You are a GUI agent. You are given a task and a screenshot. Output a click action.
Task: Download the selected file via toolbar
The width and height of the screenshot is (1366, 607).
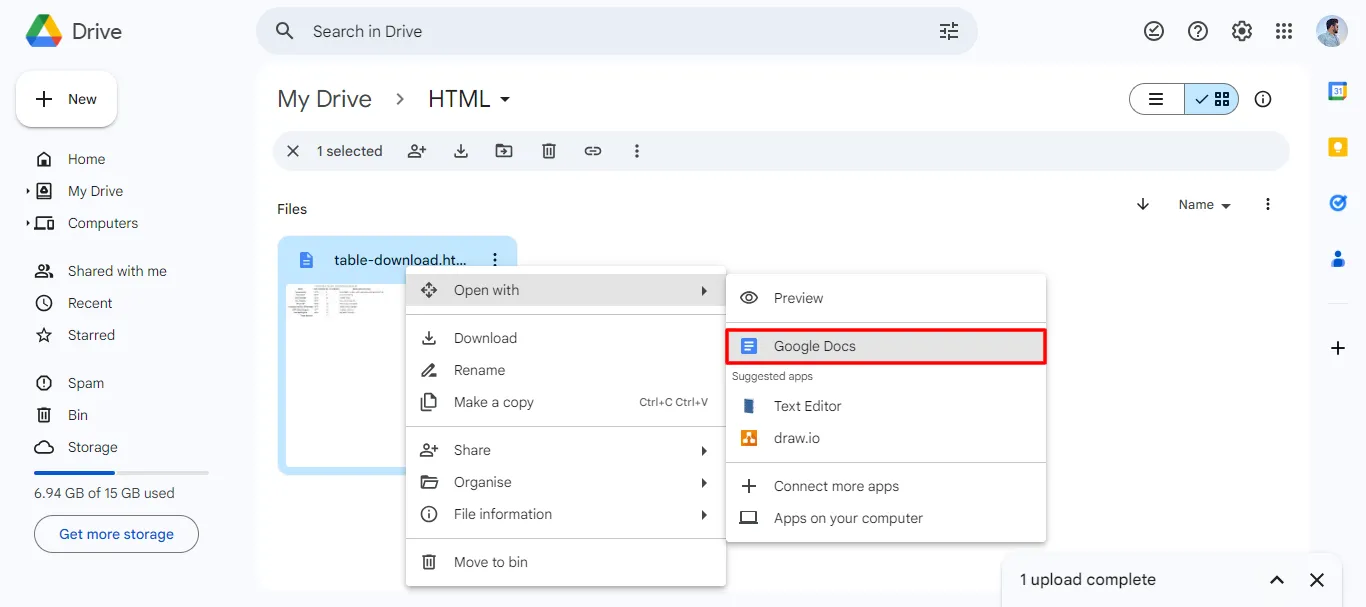(461, 150)
